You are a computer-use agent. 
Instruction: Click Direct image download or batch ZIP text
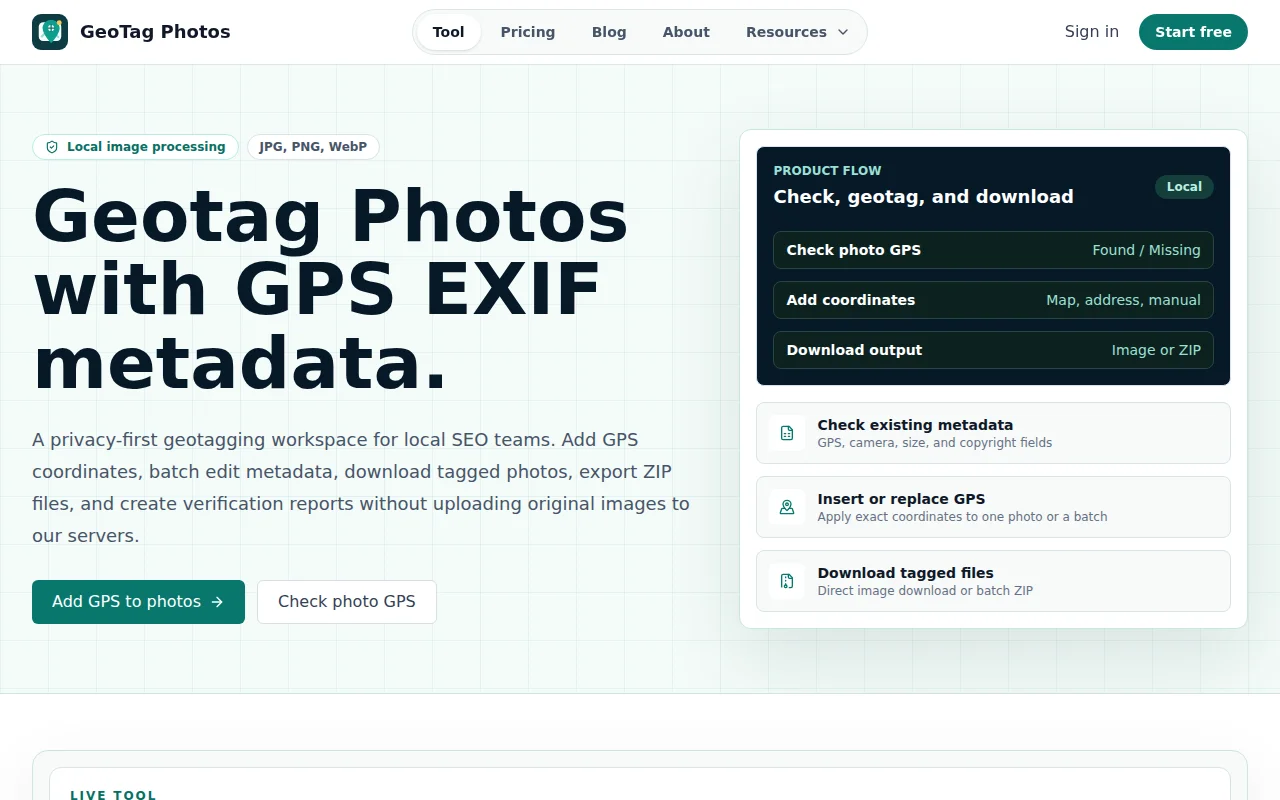point(925,591)
